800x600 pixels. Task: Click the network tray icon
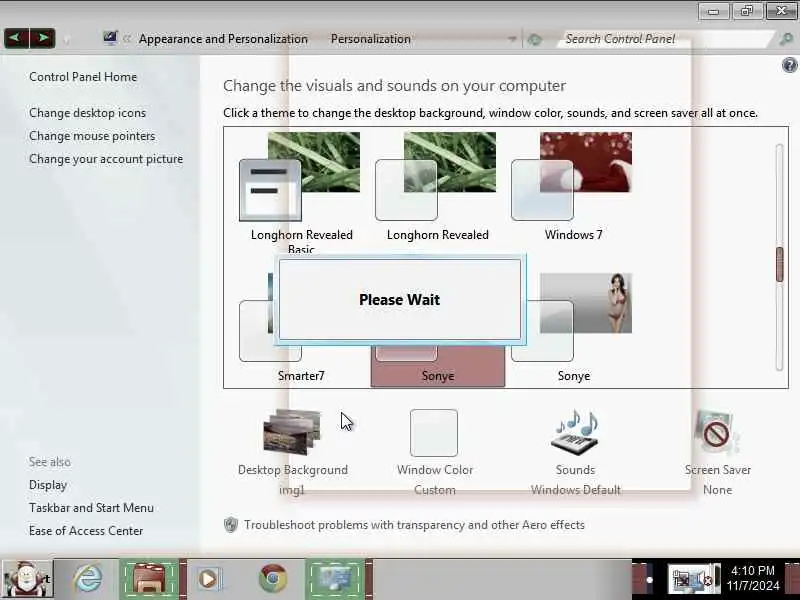click(x=681, y=580)
